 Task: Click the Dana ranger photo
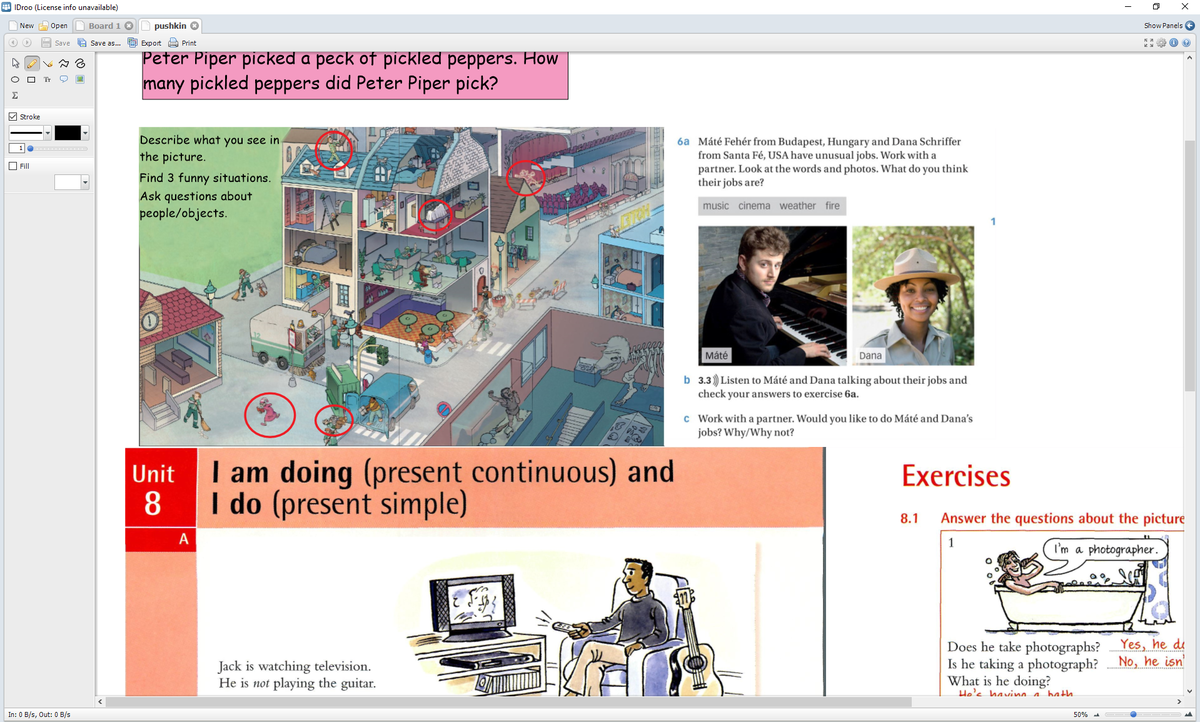(x=913, y=295)
